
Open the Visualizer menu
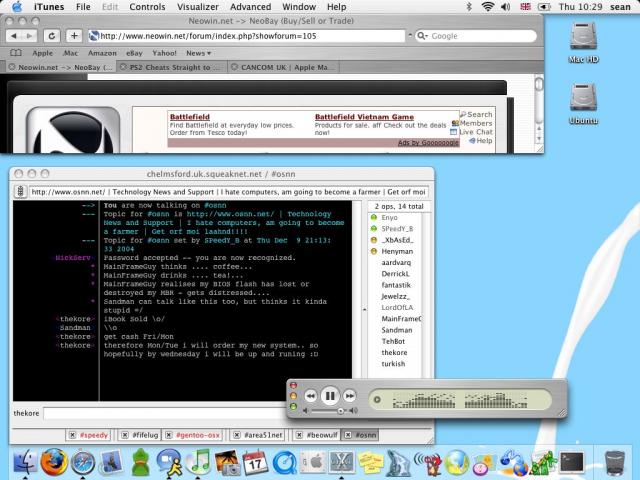click(198, 7)
